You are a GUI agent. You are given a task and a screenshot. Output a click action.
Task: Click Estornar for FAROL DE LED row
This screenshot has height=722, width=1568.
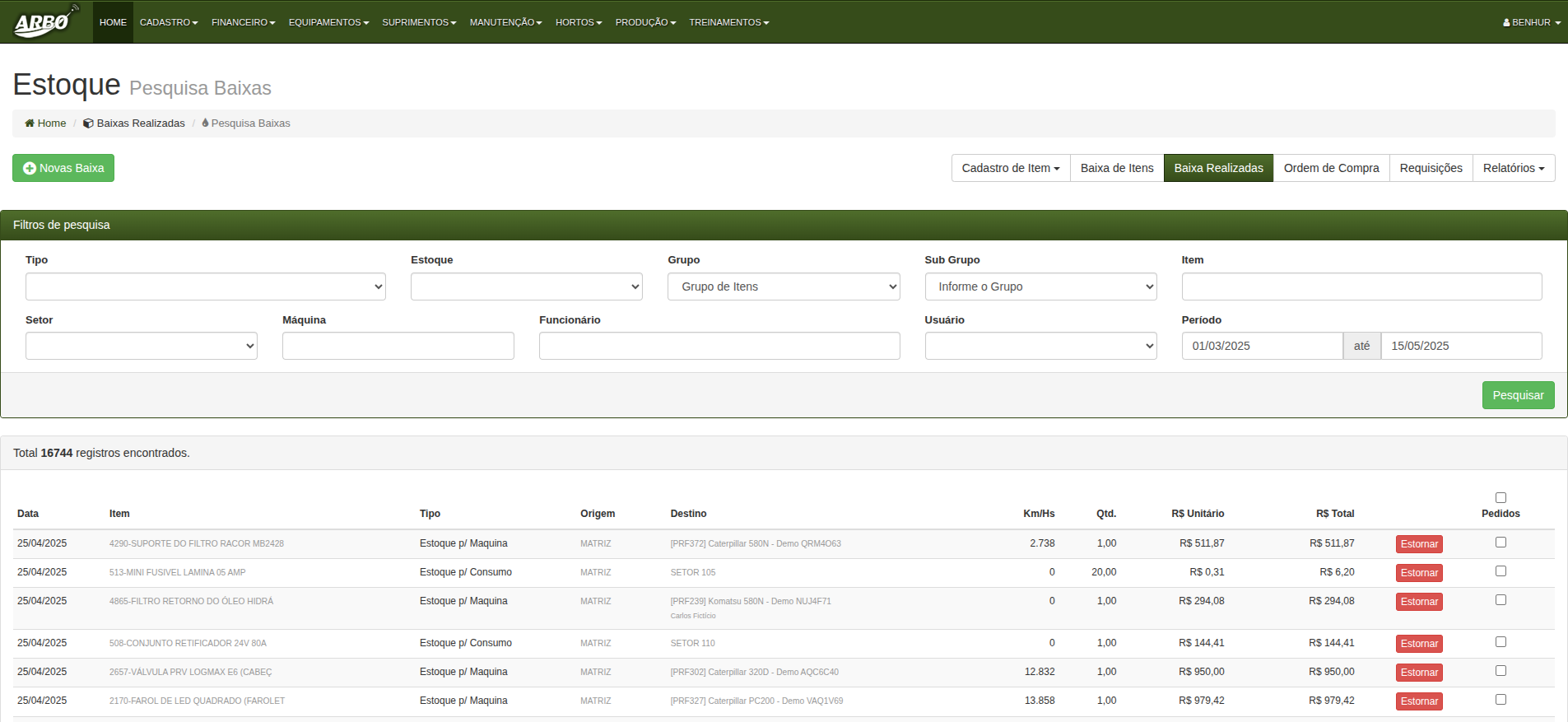pos(1419,701)
